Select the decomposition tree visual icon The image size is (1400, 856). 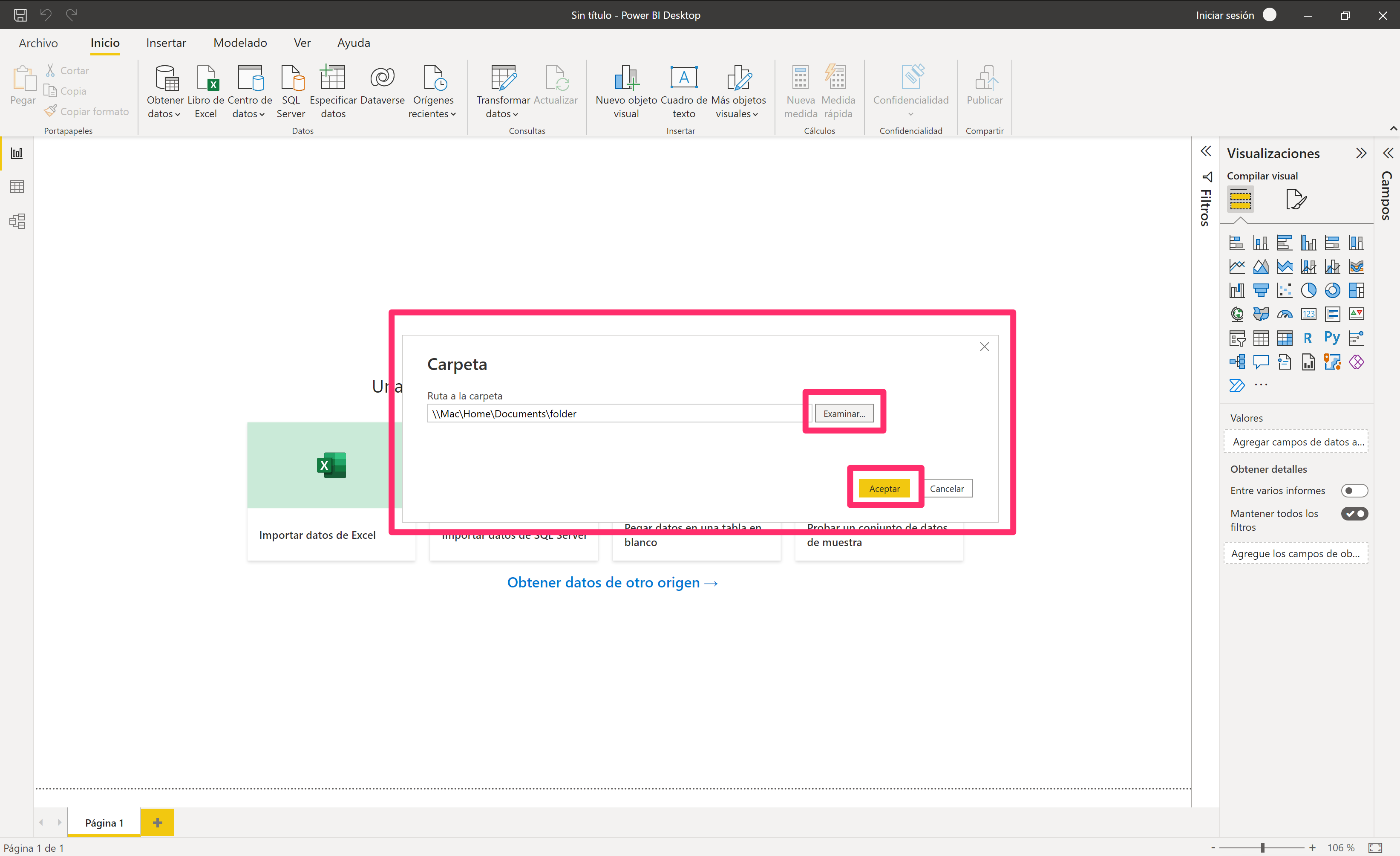tap(1237, 362)
